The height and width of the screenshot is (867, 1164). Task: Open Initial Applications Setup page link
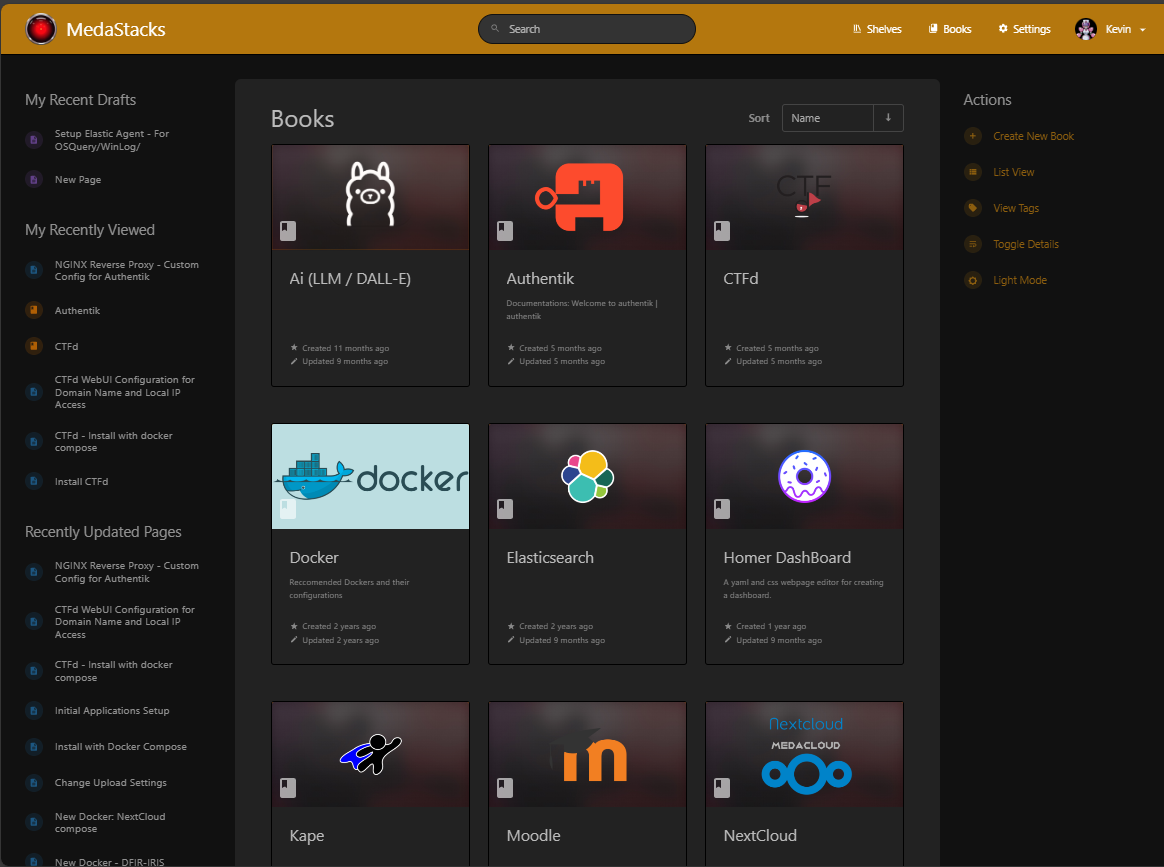click(x=112, y=711)
